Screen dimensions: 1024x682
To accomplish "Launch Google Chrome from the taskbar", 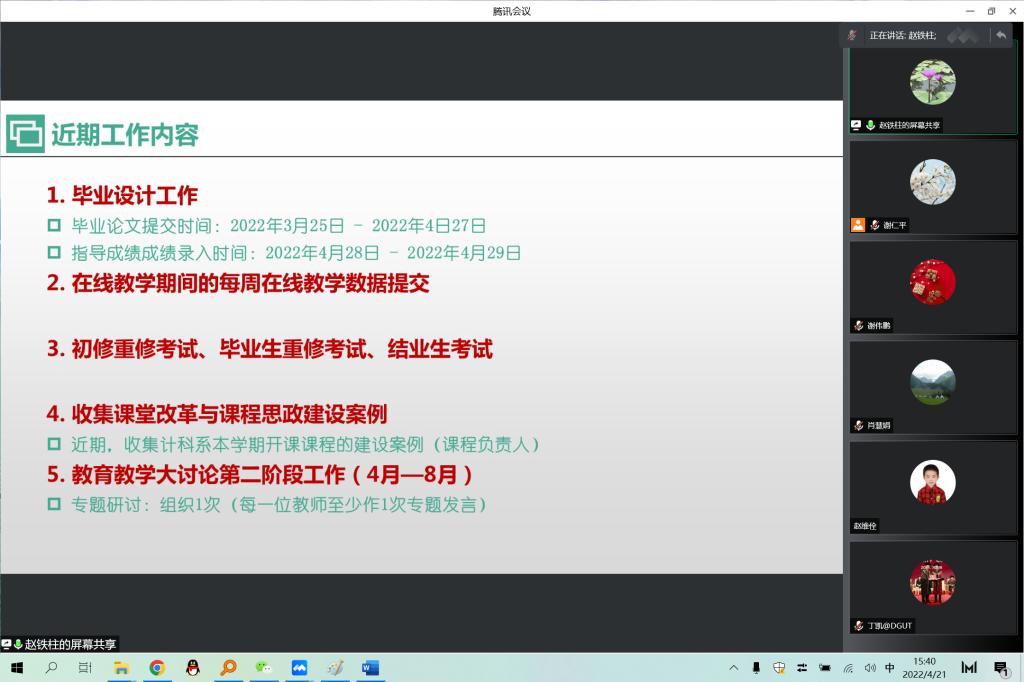I will click(157, 668).
